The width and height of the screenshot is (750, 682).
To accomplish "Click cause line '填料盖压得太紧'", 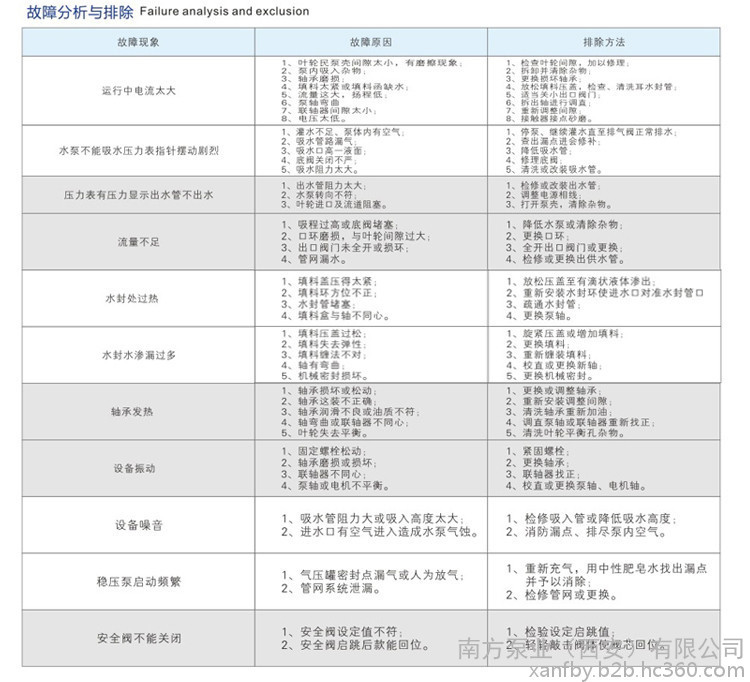I will click(x=330, y=281).
